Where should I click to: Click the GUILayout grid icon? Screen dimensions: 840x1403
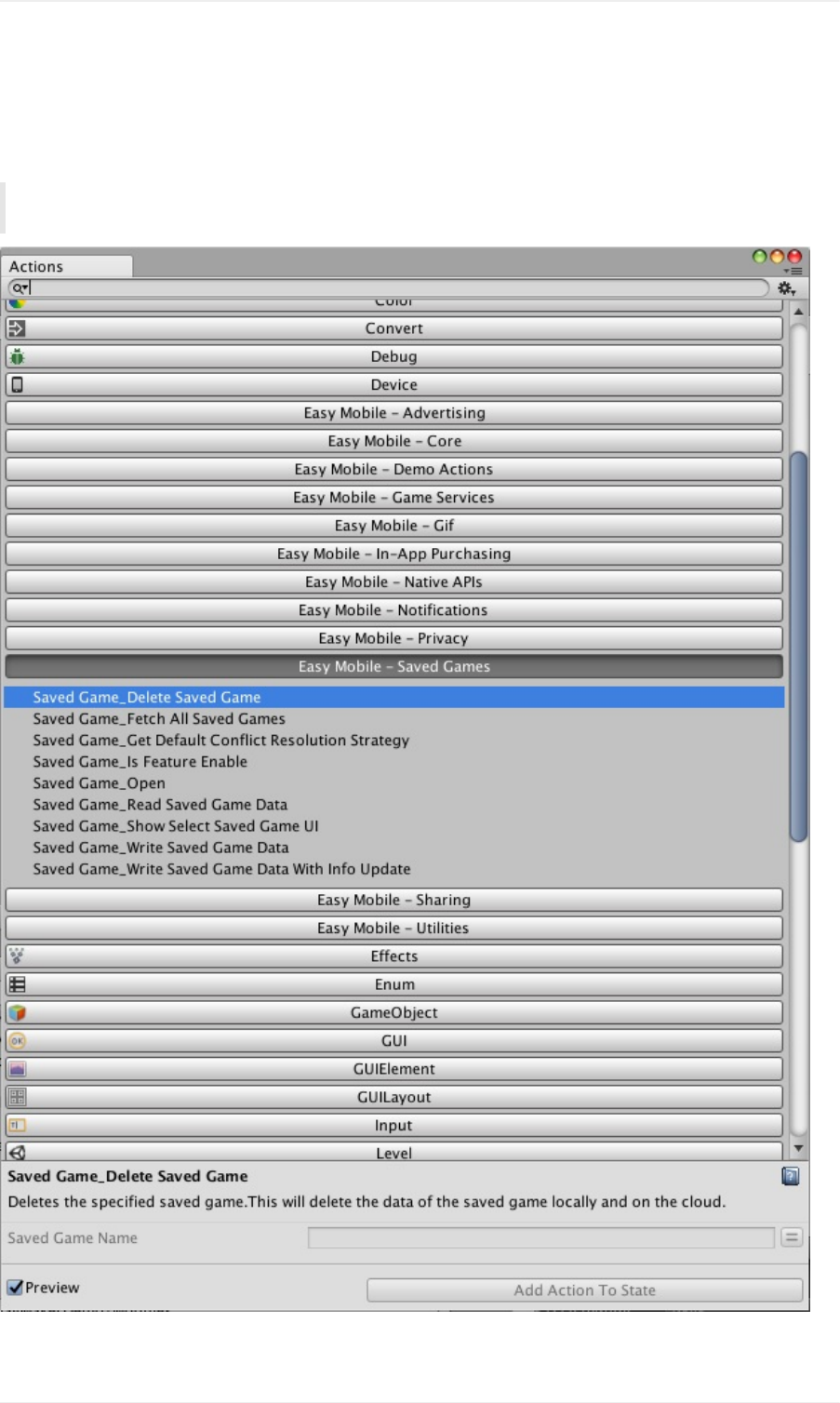coord(17,1097)
